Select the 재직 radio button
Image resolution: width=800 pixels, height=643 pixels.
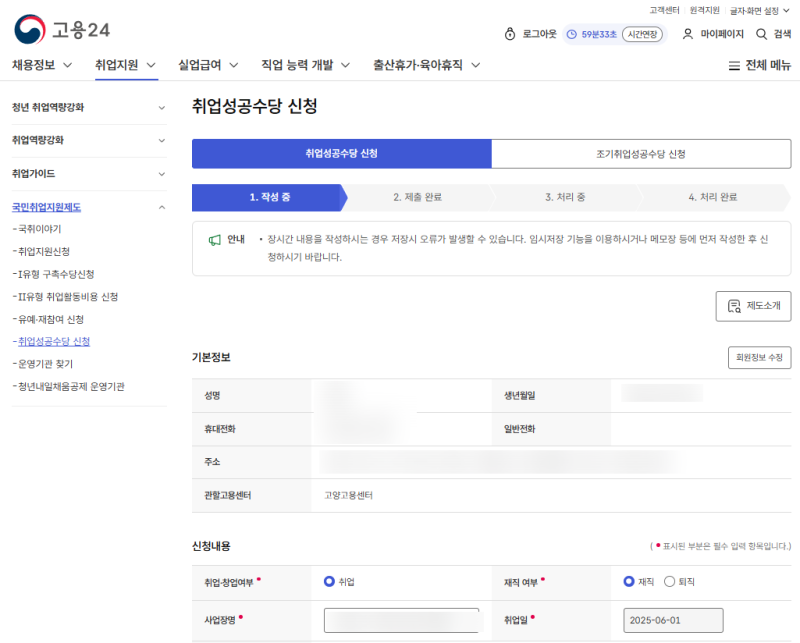pyautogui.click(x=629, y=581)
